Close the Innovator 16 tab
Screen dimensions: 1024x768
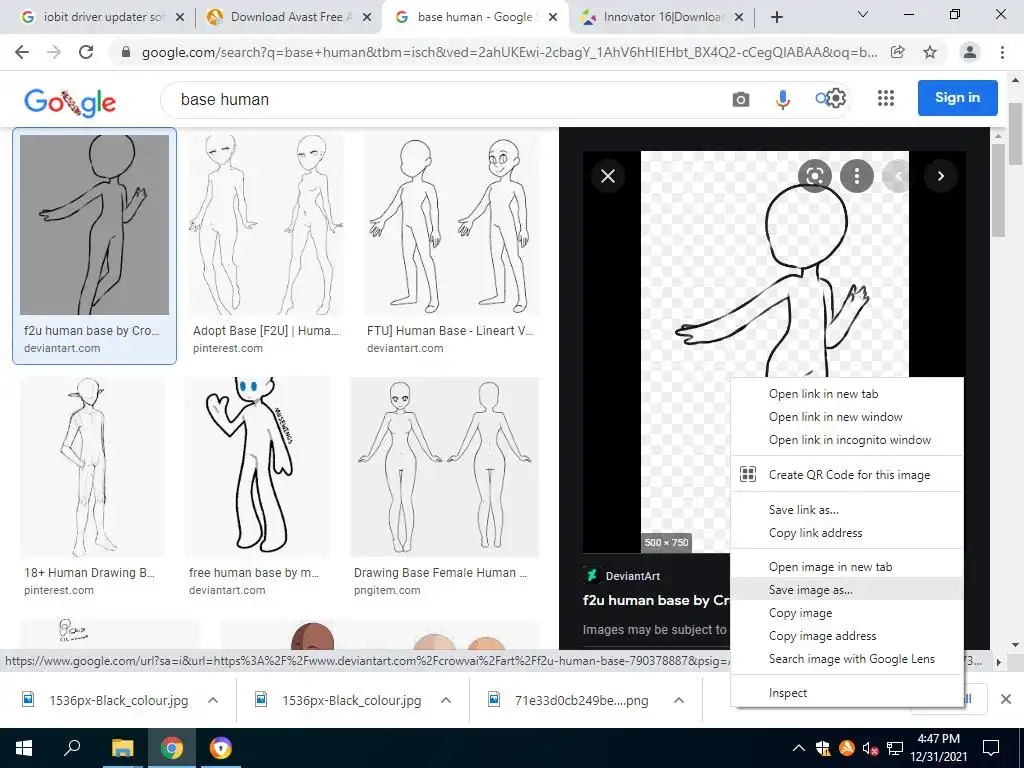click(x=739, y=18)
